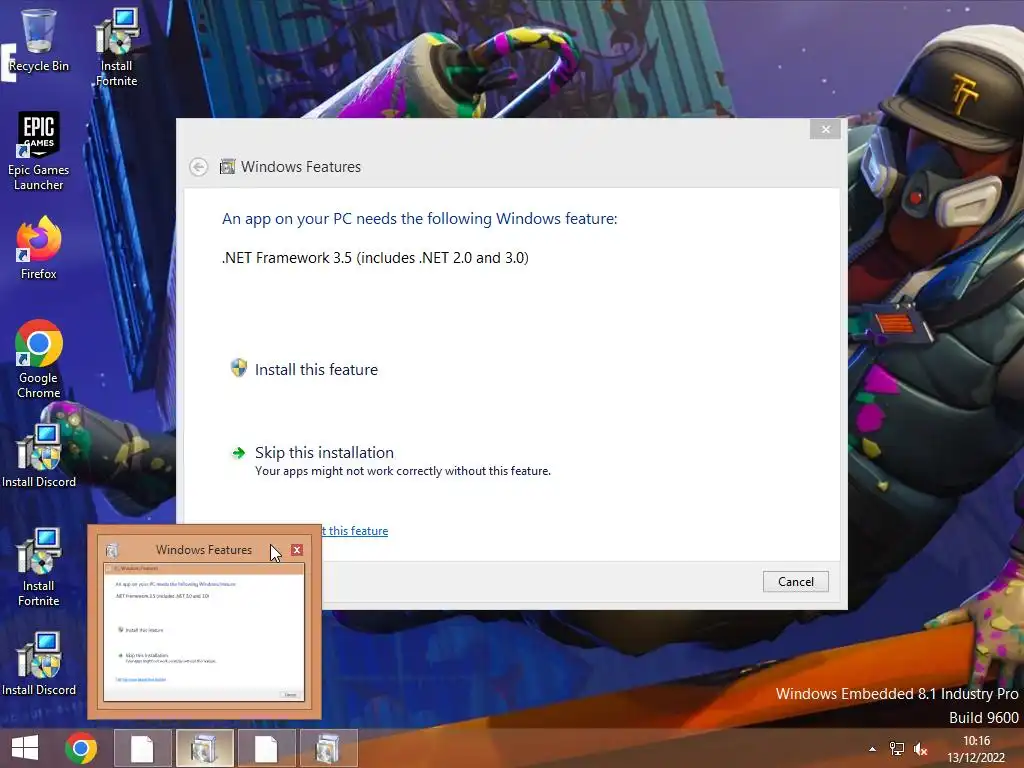Close the Windows Features dialog window
The width and height of the screenshot is (1024, 768).
coord(825,129)
